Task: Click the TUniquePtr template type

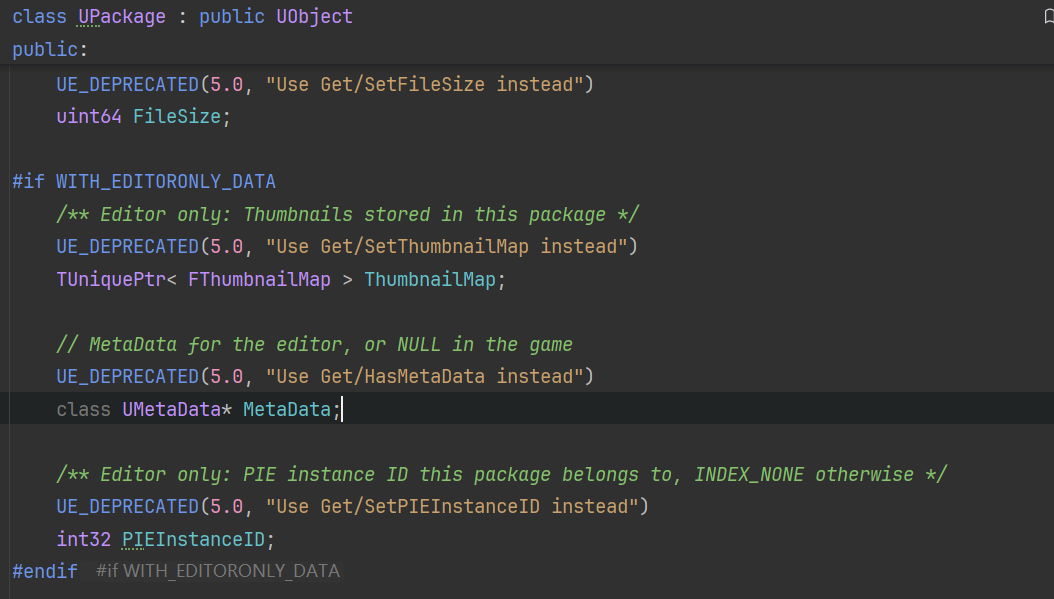Action: (105, 279)
